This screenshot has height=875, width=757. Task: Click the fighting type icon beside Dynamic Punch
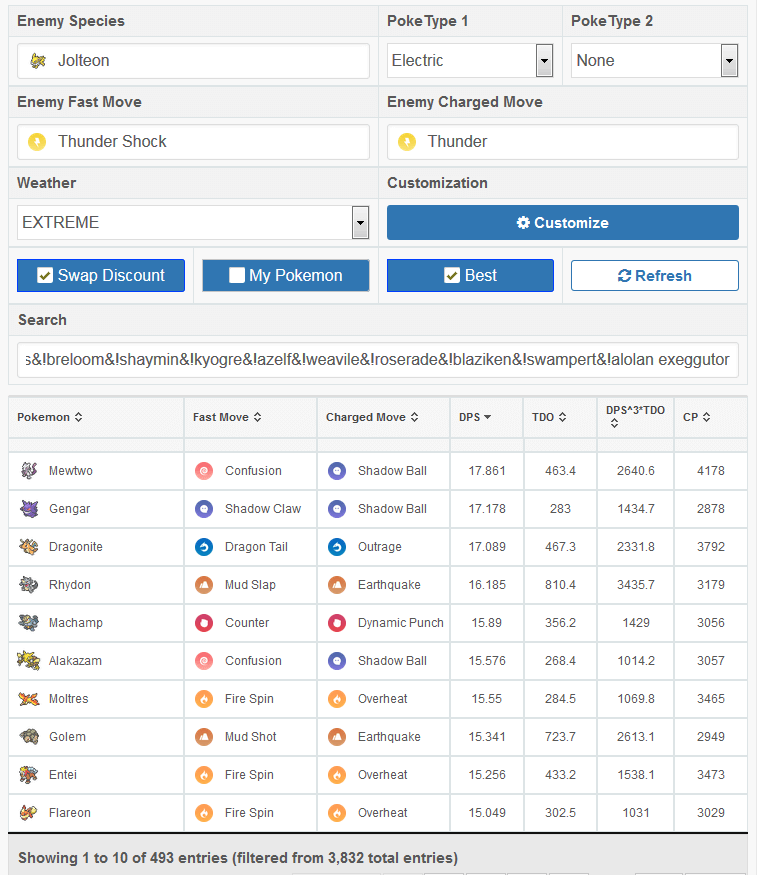[337, 623]
